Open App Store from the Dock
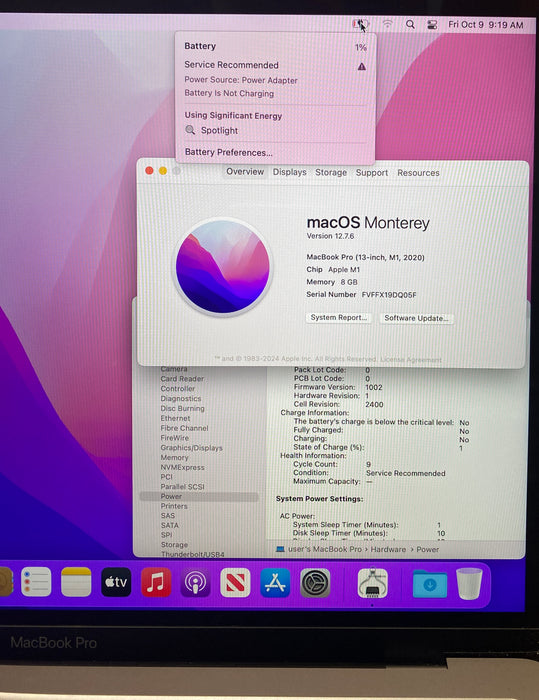 275,583
